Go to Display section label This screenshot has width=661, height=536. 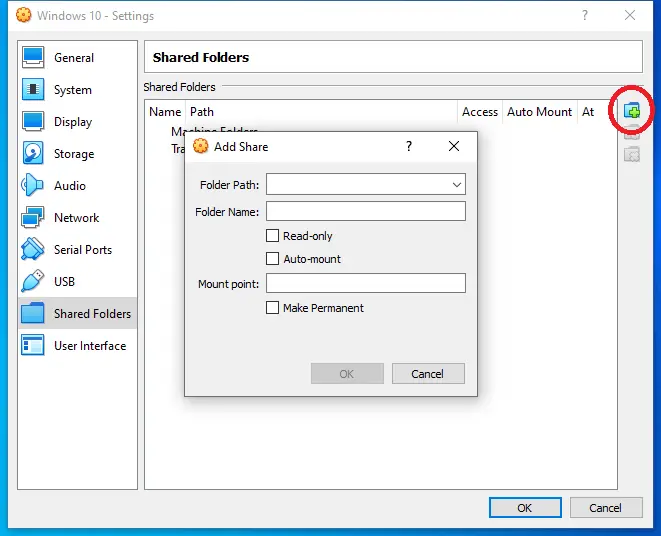point(73,122)
